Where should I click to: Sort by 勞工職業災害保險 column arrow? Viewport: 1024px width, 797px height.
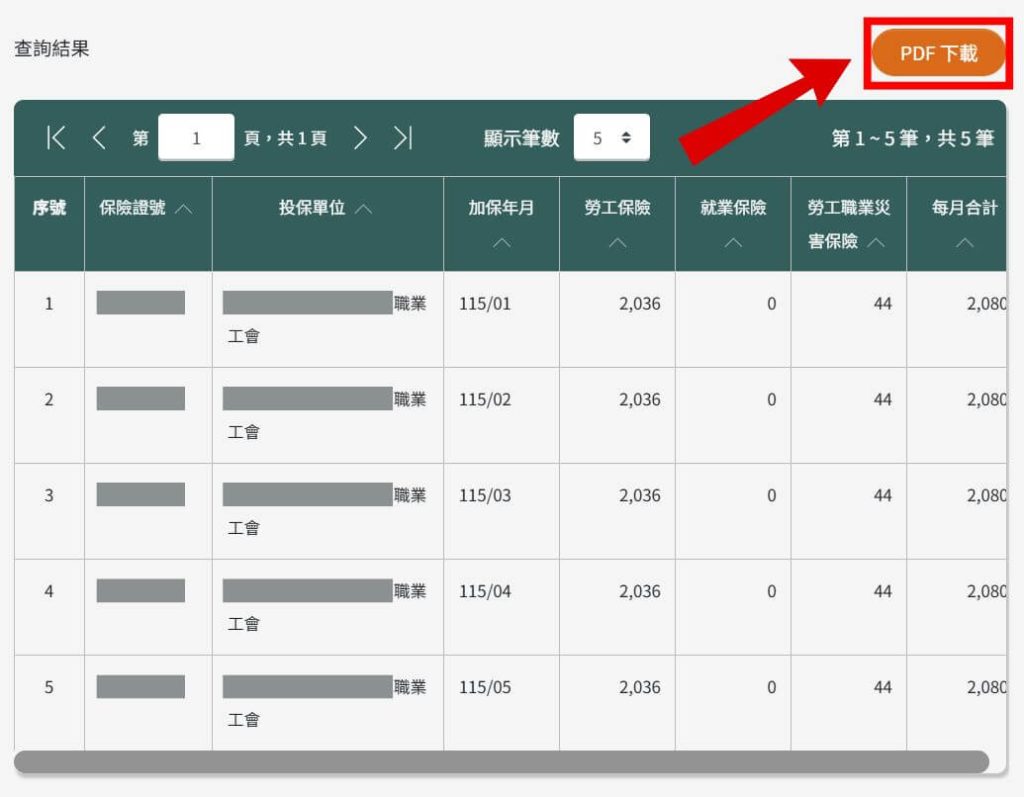coord(876,242)
